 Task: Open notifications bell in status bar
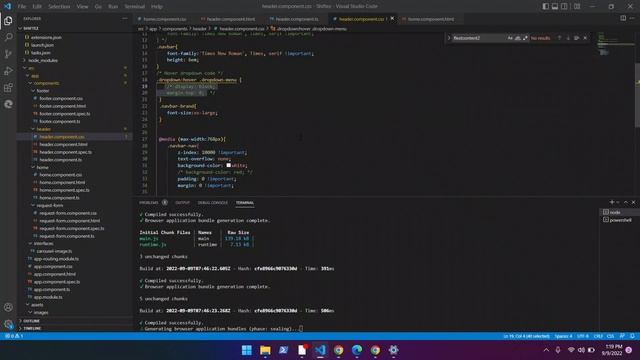(632, 336)
